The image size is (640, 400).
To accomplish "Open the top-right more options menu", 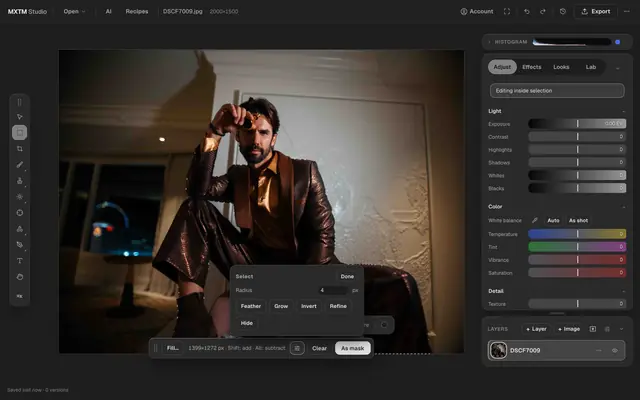I will [627, 11].
